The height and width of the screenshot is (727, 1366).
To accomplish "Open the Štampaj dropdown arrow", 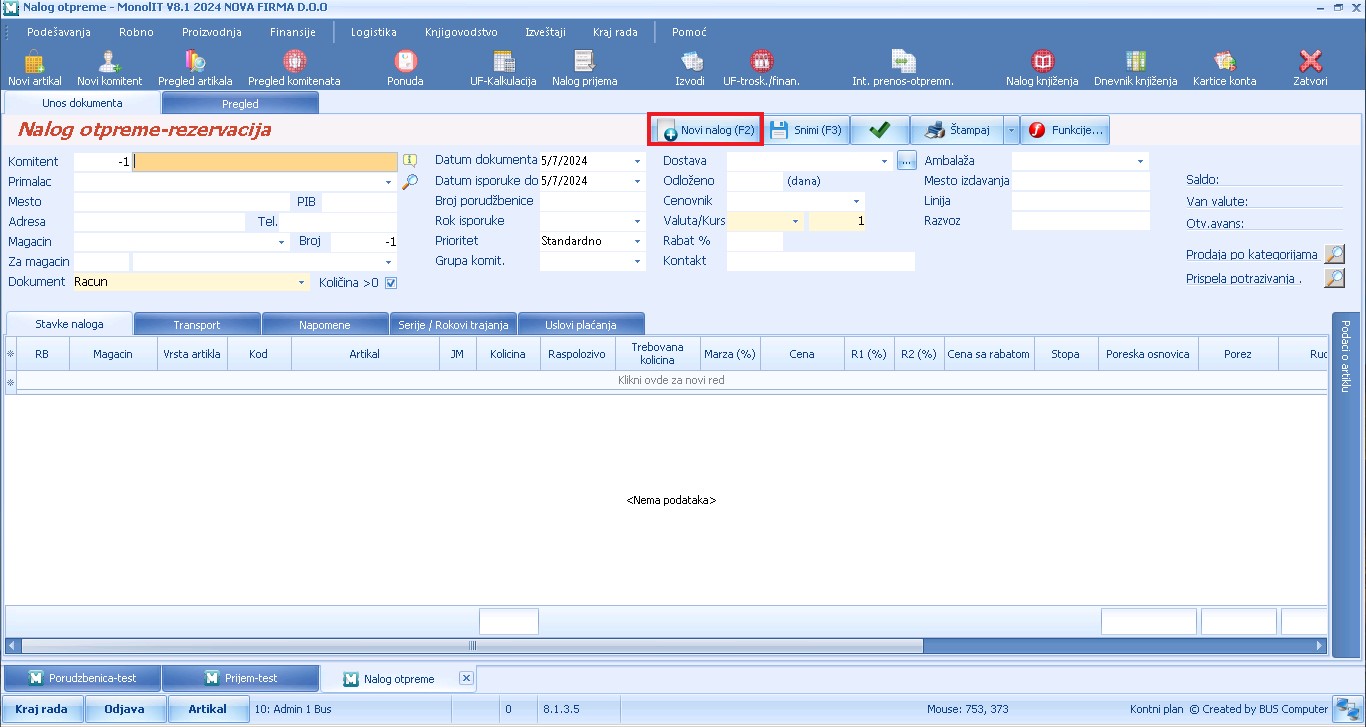I will tap(1011, 130).
